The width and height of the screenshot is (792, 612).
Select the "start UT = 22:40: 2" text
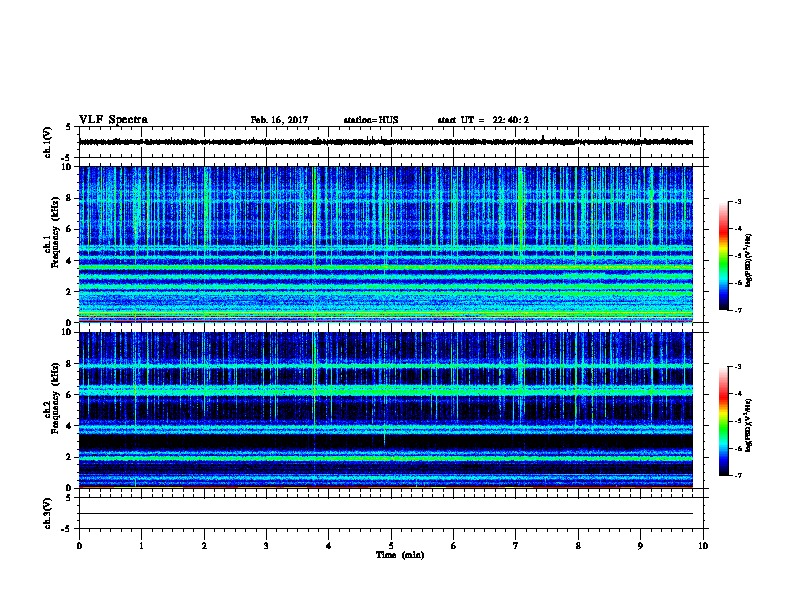[483, 120]
